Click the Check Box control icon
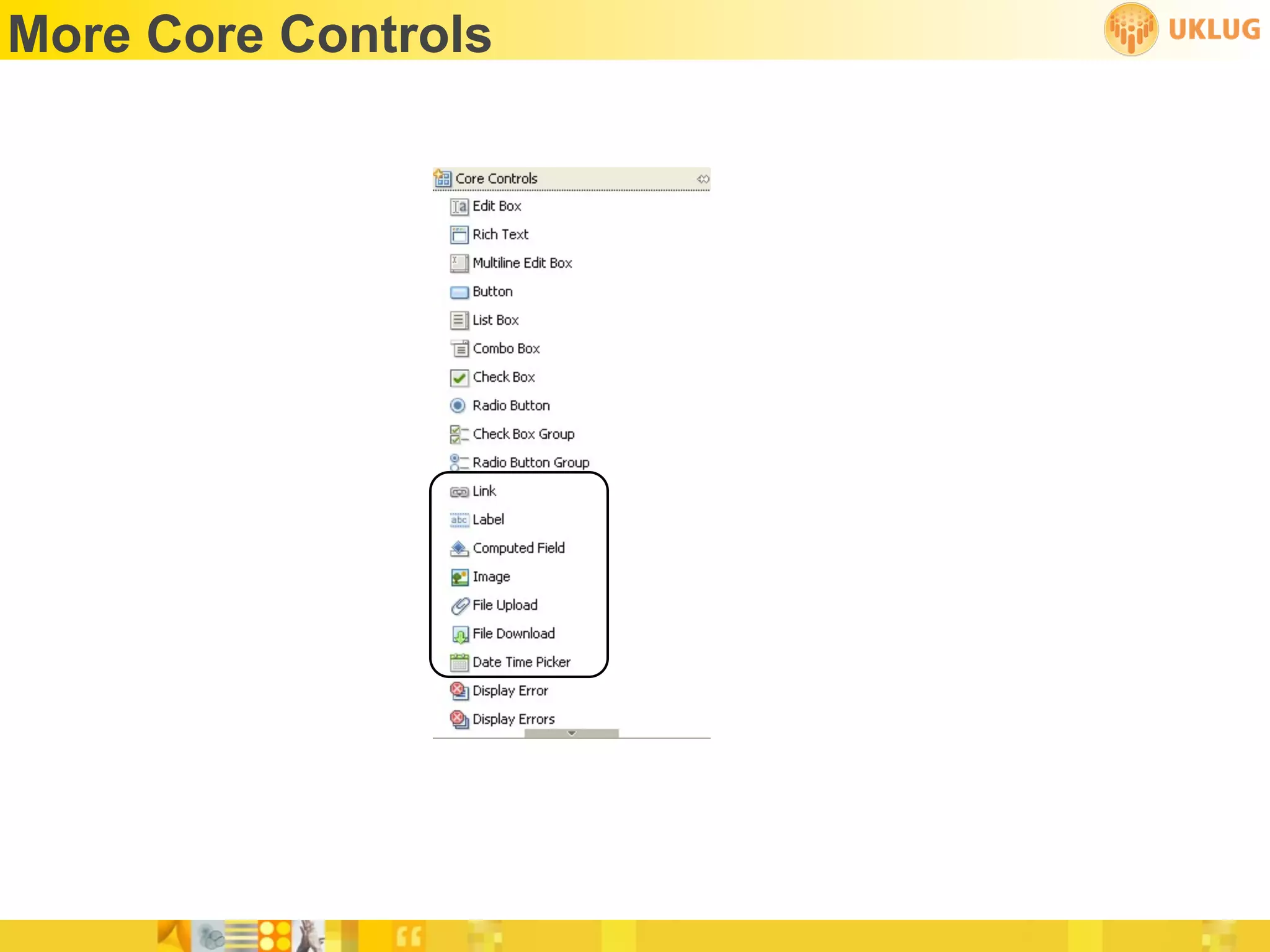Viewport: 1270px width, 952px height. click(459, 377)
